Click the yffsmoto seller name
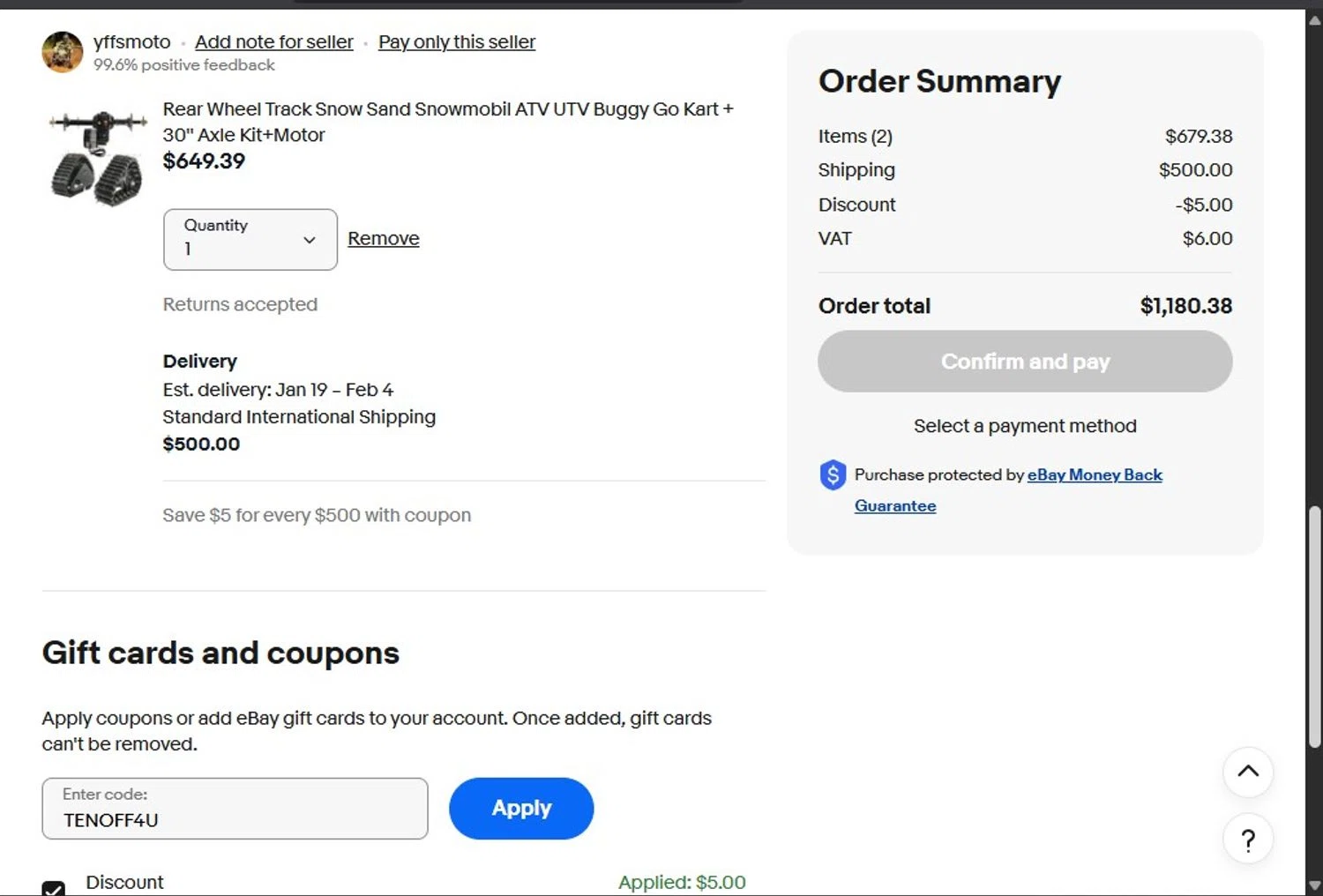This screenshot has width=1323, height=896. [131, 41]
